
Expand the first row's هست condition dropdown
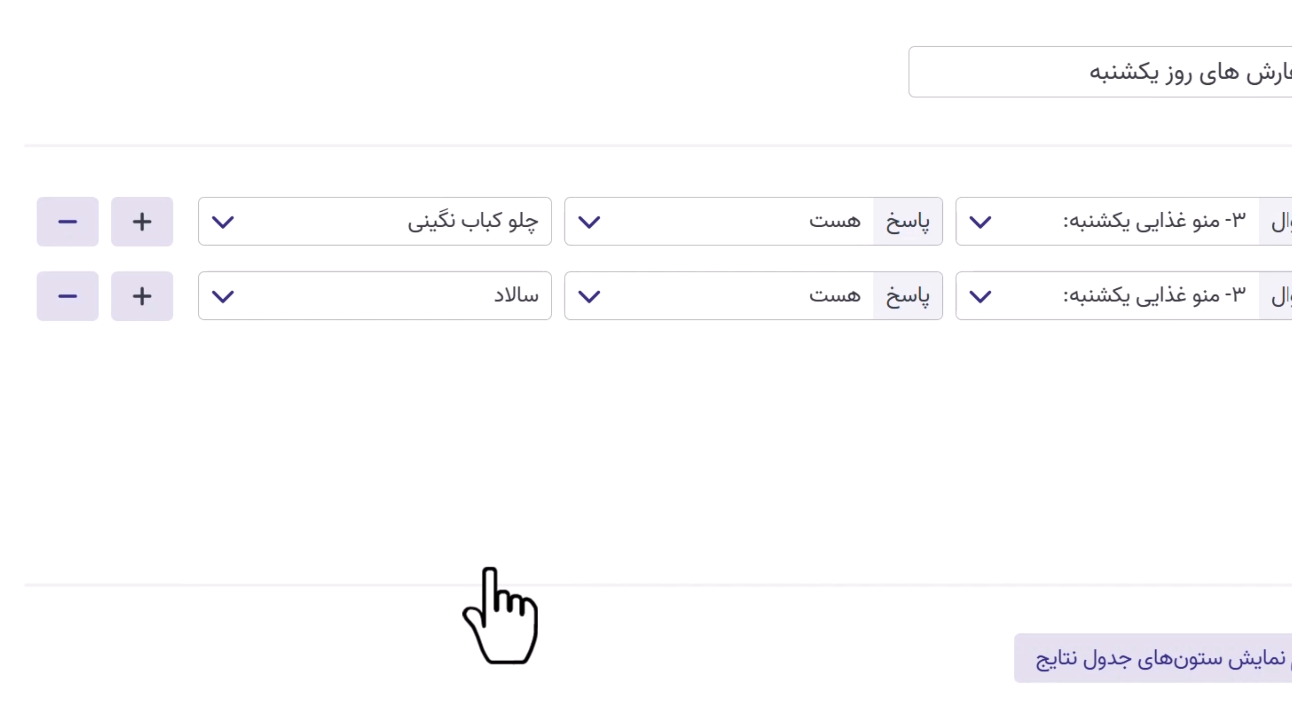[x=720, y=221]
